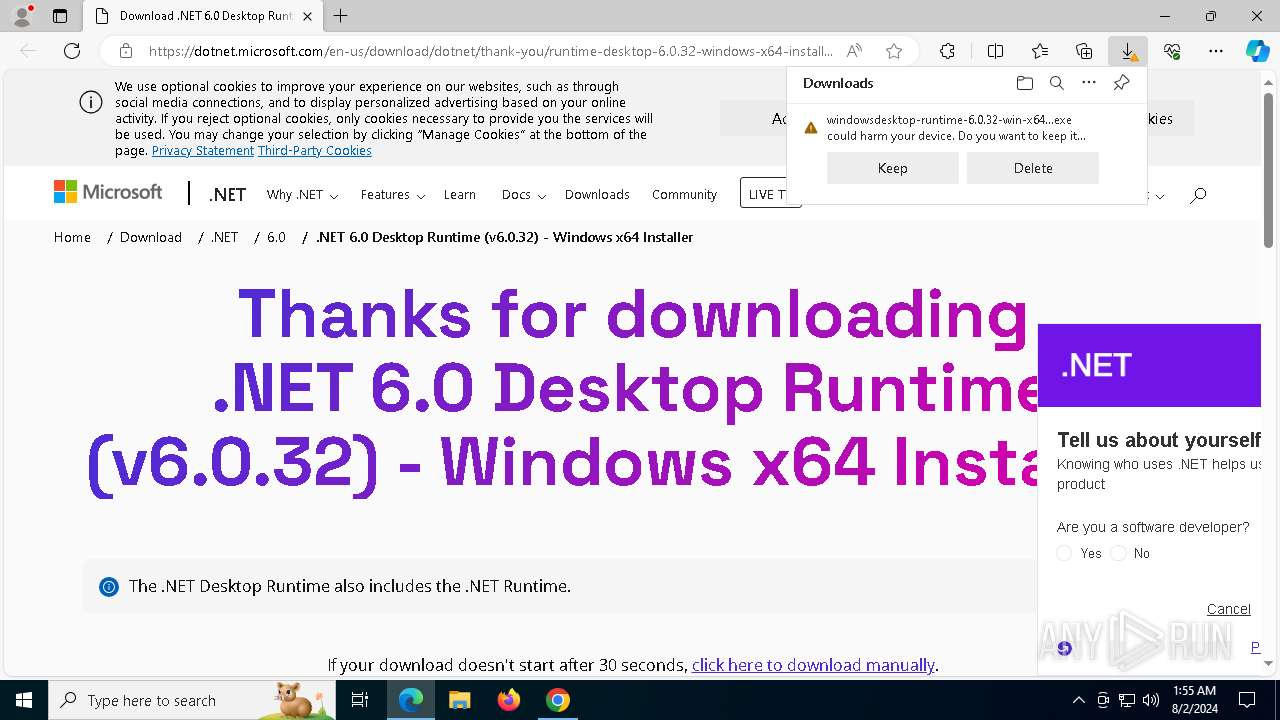This screenshot has height=720, width=1280.
Task: Expand the Docs menu
Action: [x=523, y=195]
